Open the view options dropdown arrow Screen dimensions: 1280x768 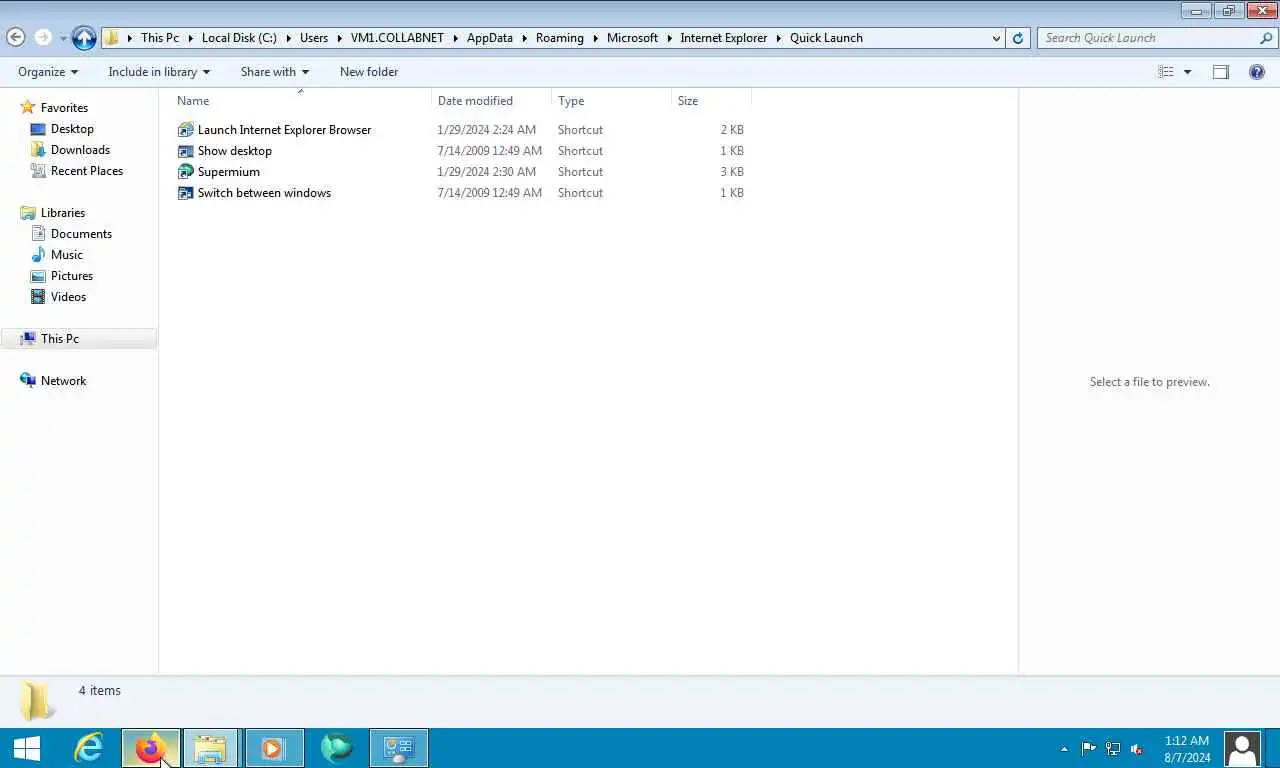tap(1188, 72)
